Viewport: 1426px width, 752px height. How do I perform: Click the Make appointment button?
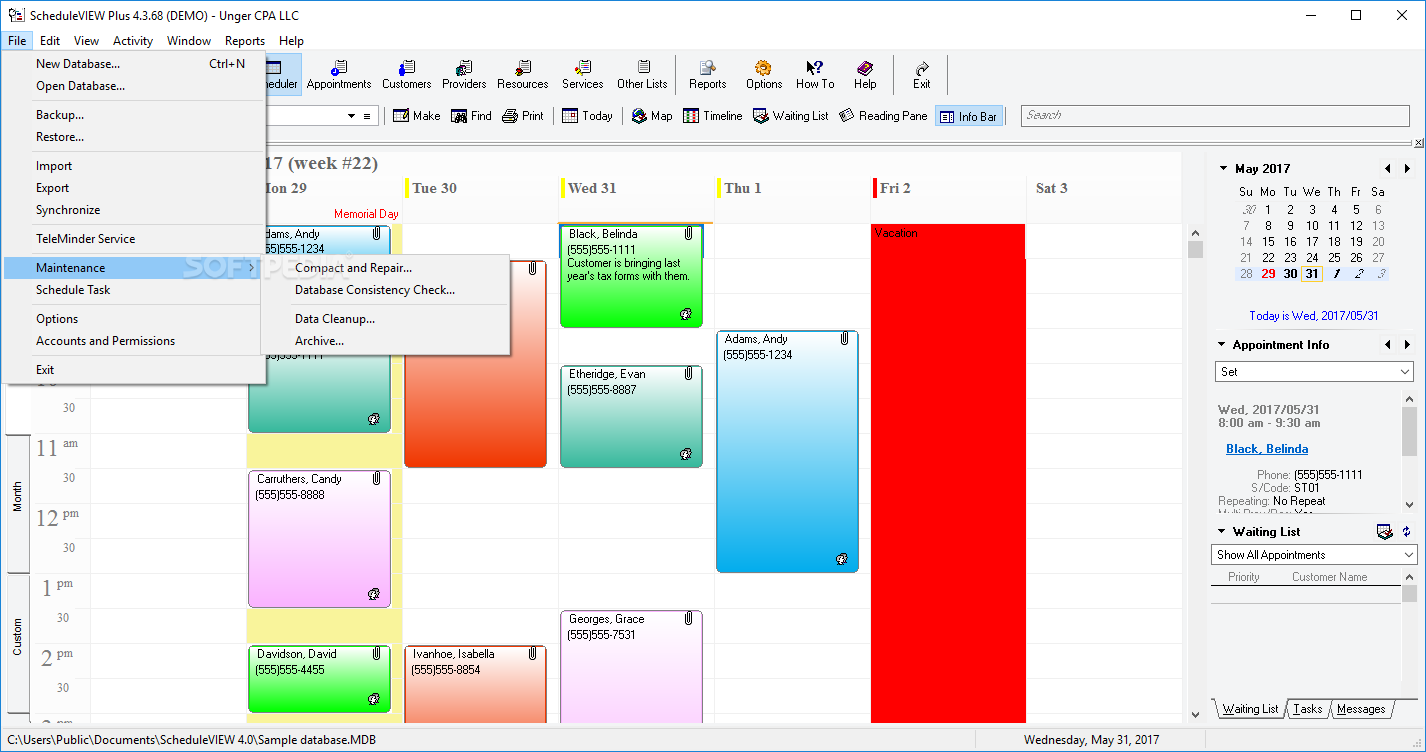click(x=416, y=116)
